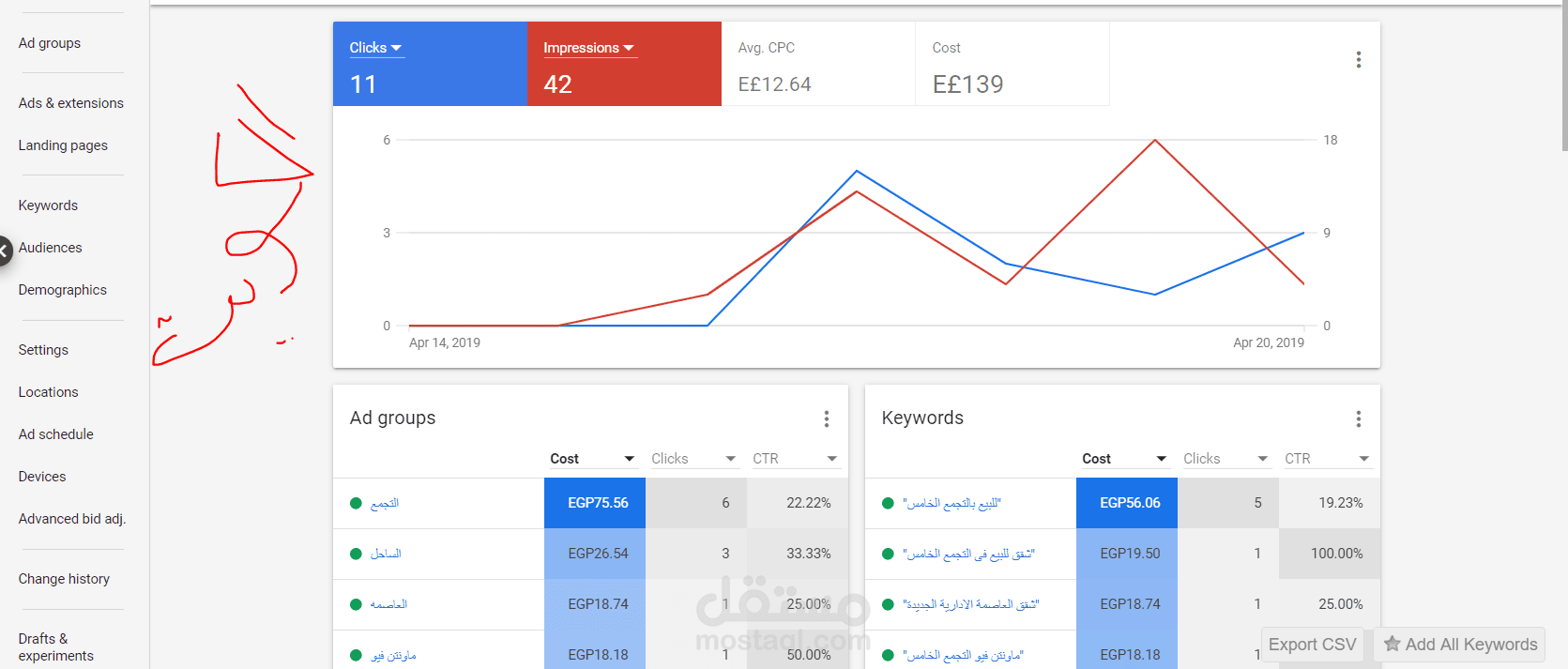The height and width of the screenshot is (669, 1568).
Task: Click the star icon on Add All Keywords
Action: (x=1393, y=644)
